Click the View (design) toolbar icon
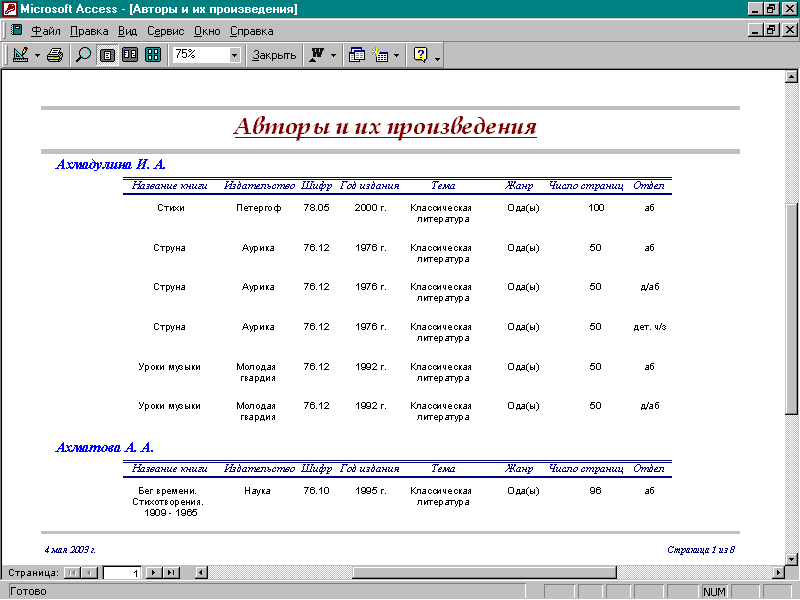 click(x=21, y=55)
